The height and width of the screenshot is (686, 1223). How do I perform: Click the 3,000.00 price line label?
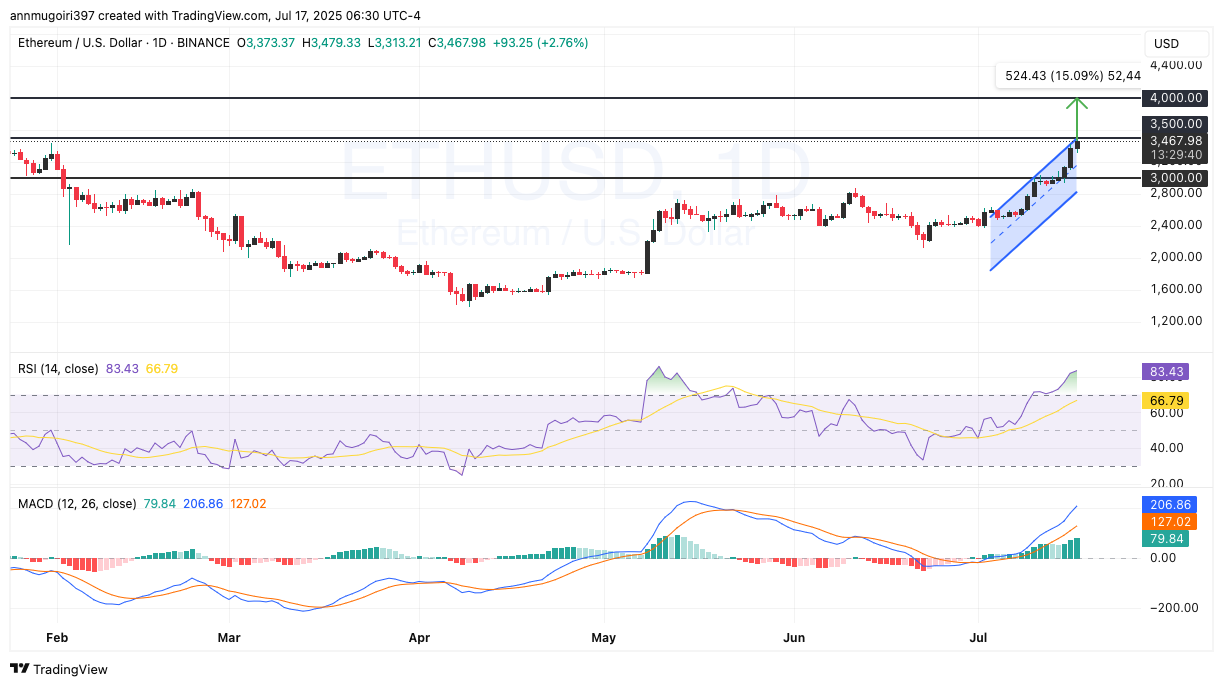(1176, 177)
